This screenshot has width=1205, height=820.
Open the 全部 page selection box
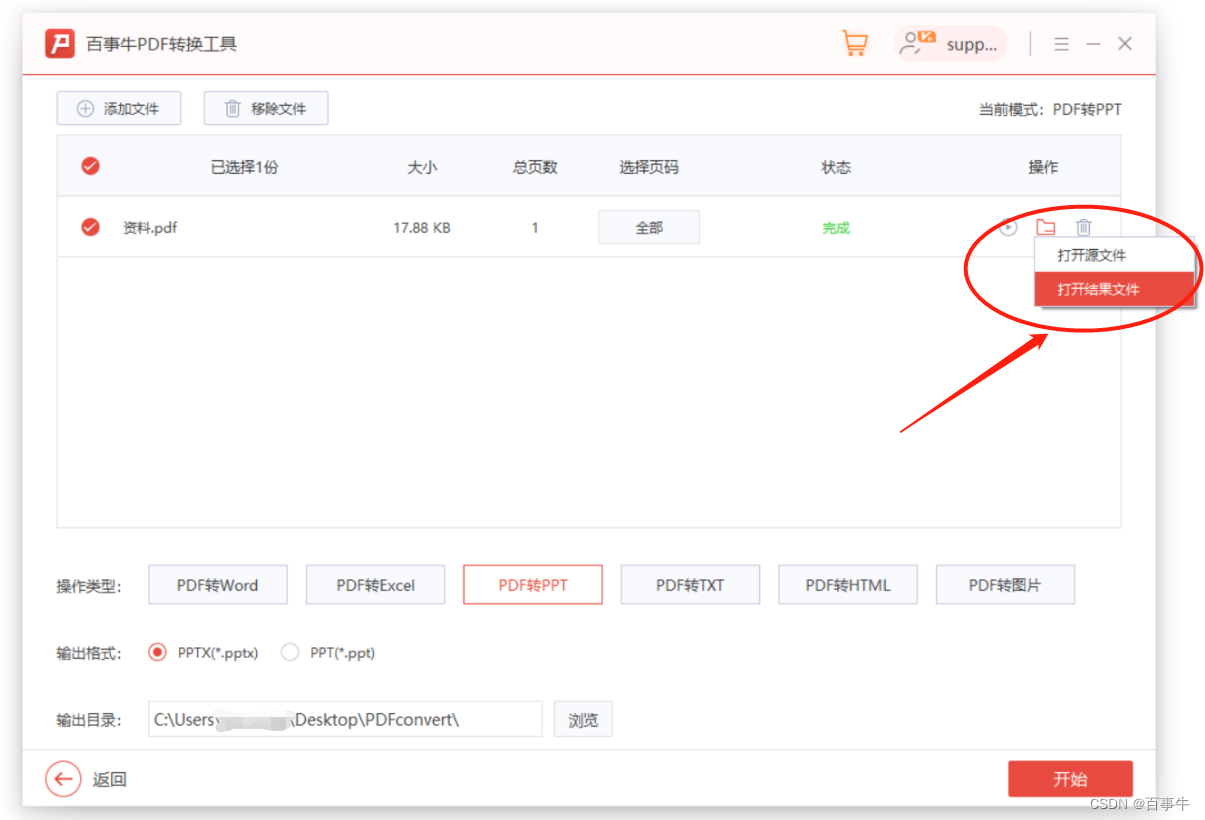click(649, 227)
